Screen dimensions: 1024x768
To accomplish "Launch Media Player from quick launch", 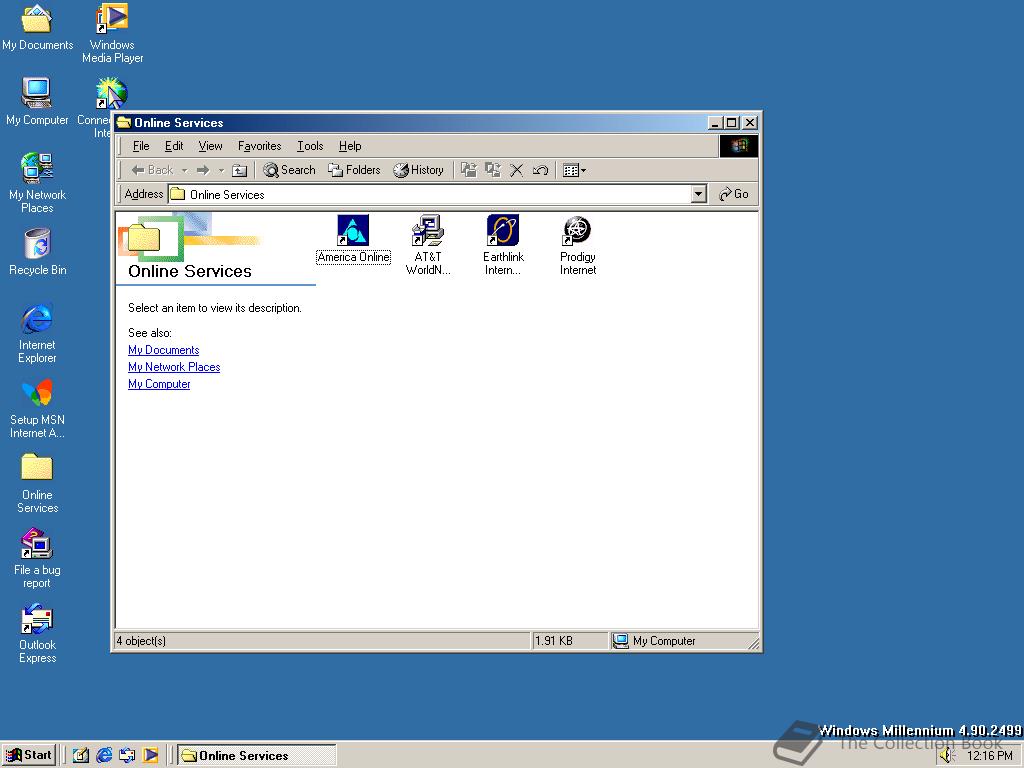I will [151, 756].
